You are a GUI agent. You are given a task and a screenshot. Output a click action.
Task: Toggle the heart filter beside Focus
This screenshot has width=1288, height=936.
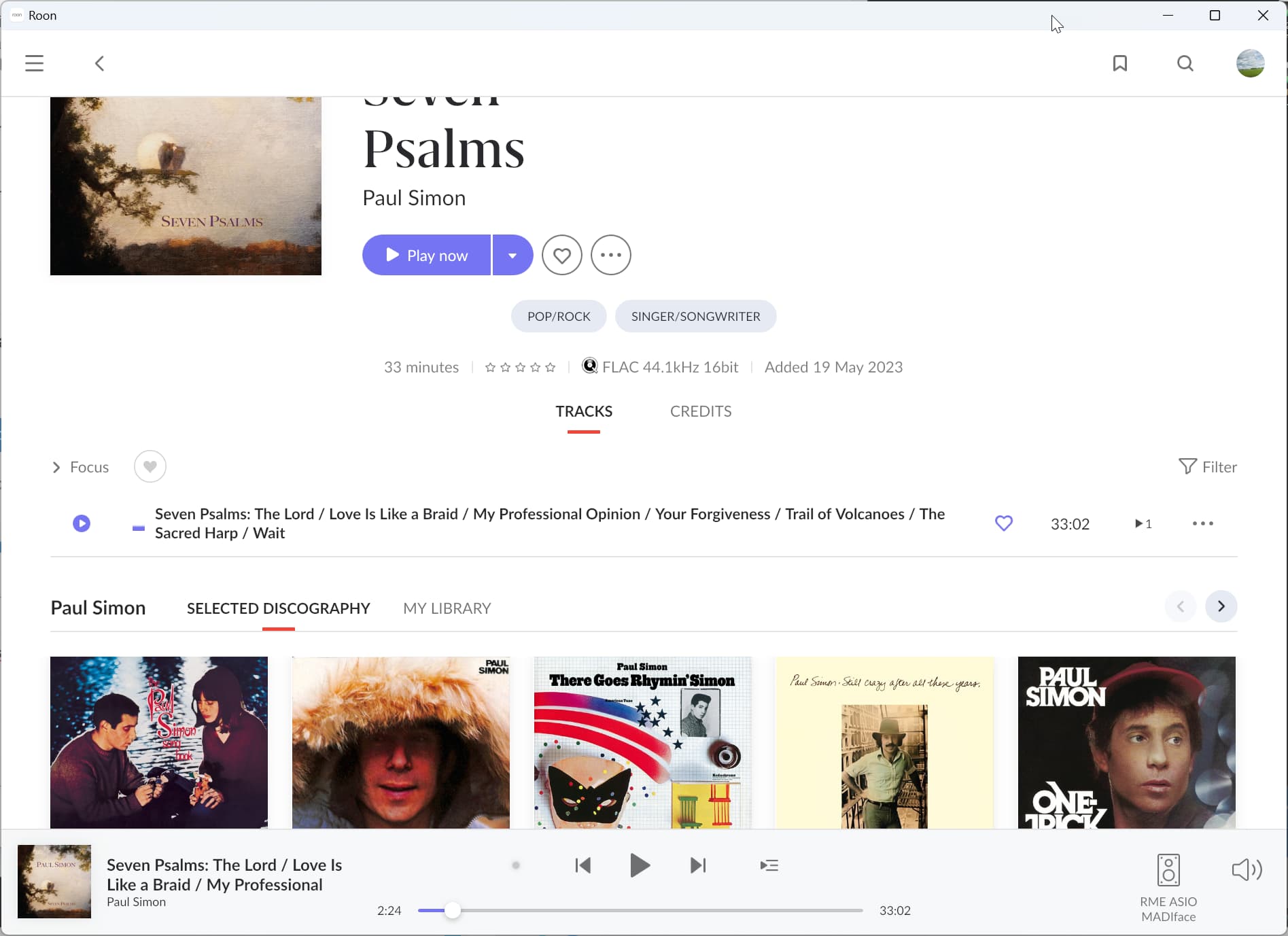(150, 466)
